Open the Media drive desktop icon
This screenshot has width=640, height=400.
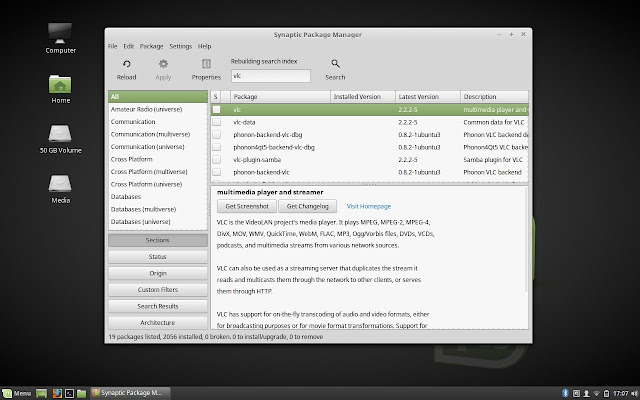point(60,183)
